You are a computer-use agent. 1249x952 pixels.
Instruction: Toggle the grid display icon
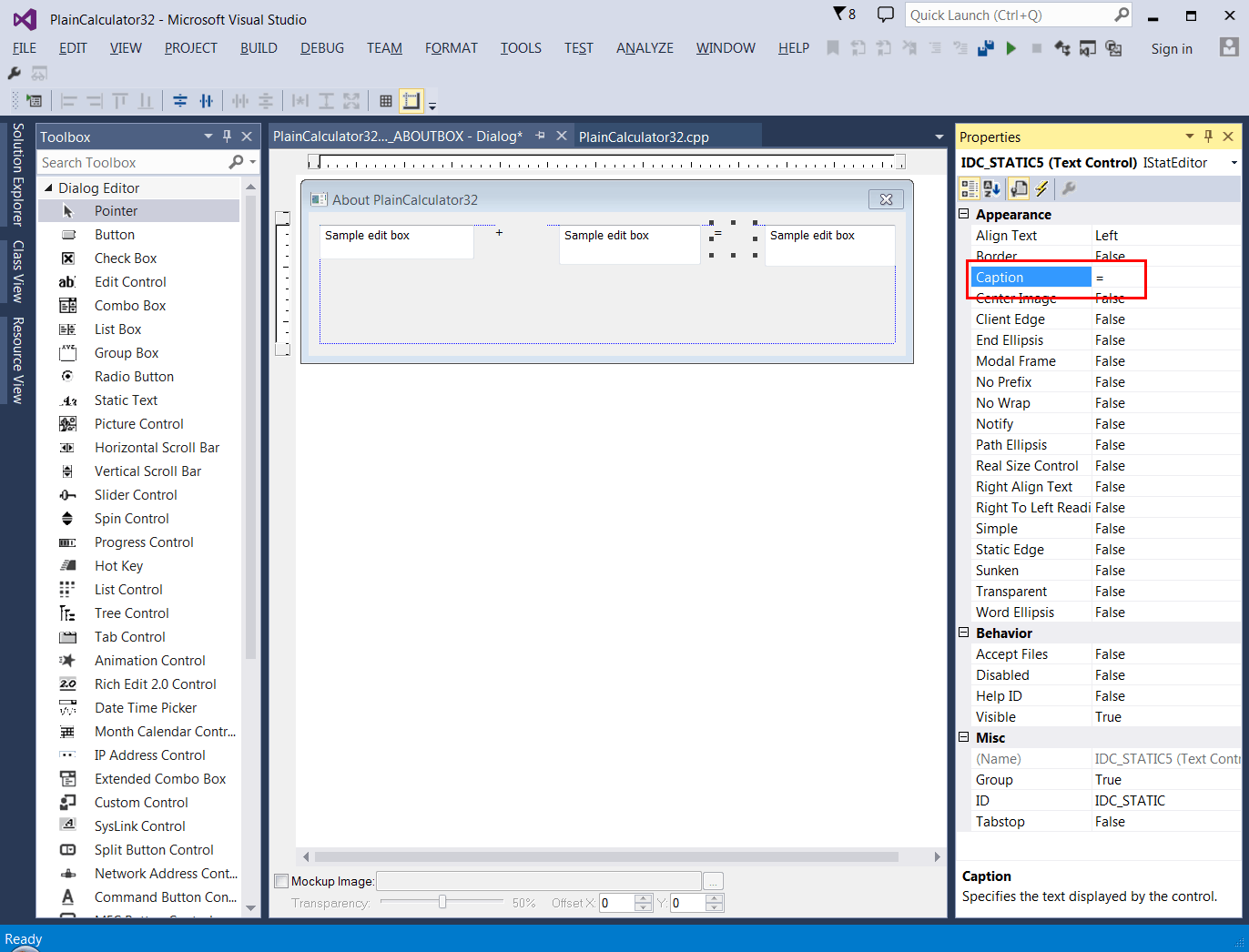pyautogui.click(x=386, y=101)
